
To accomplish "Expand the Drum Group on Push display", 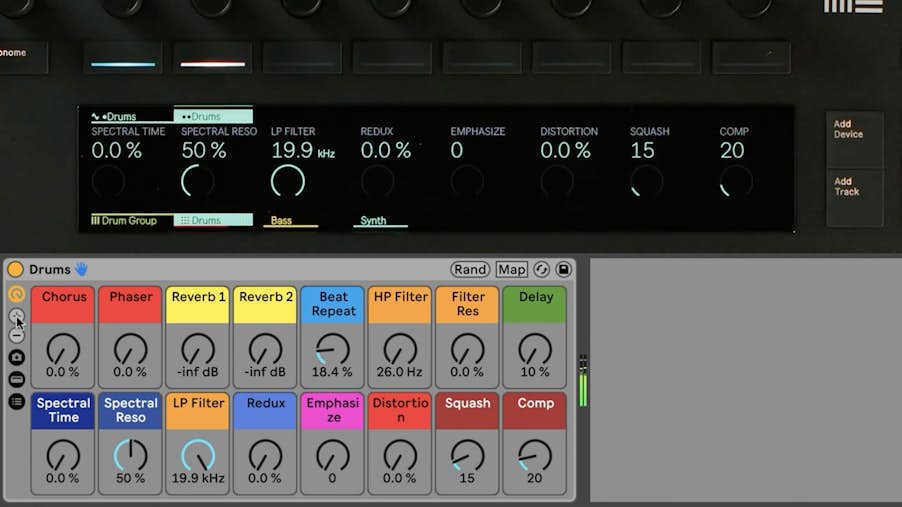I will pyautogui.click(x=125, y=221).
